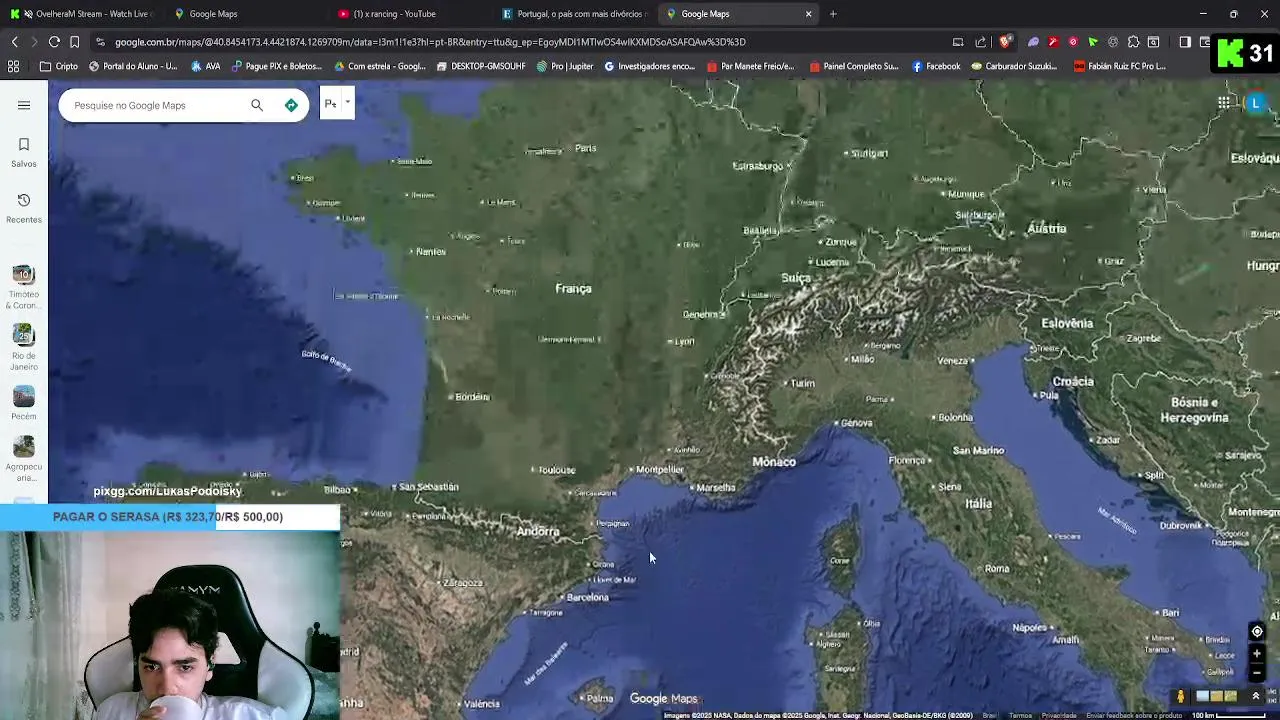Click the Roma city label

point(997,568)
